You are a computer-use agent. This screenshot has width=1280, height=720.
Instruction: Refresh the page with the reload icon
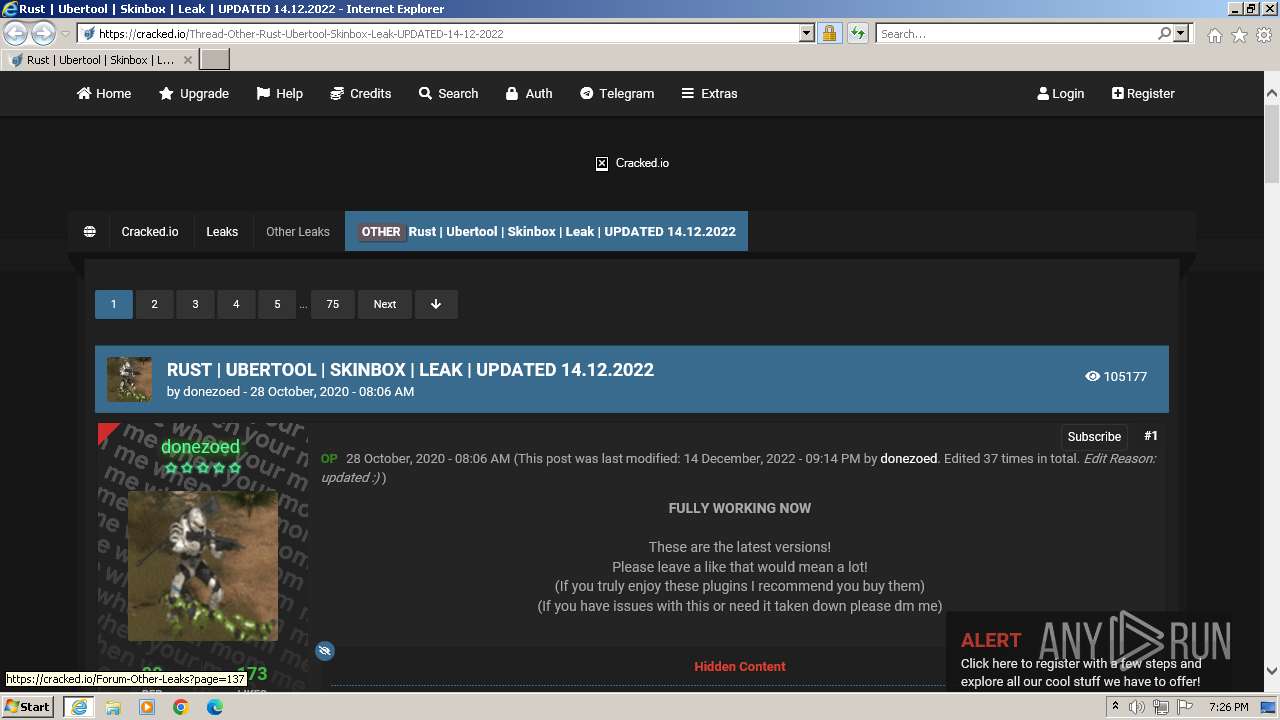(857, 33)
